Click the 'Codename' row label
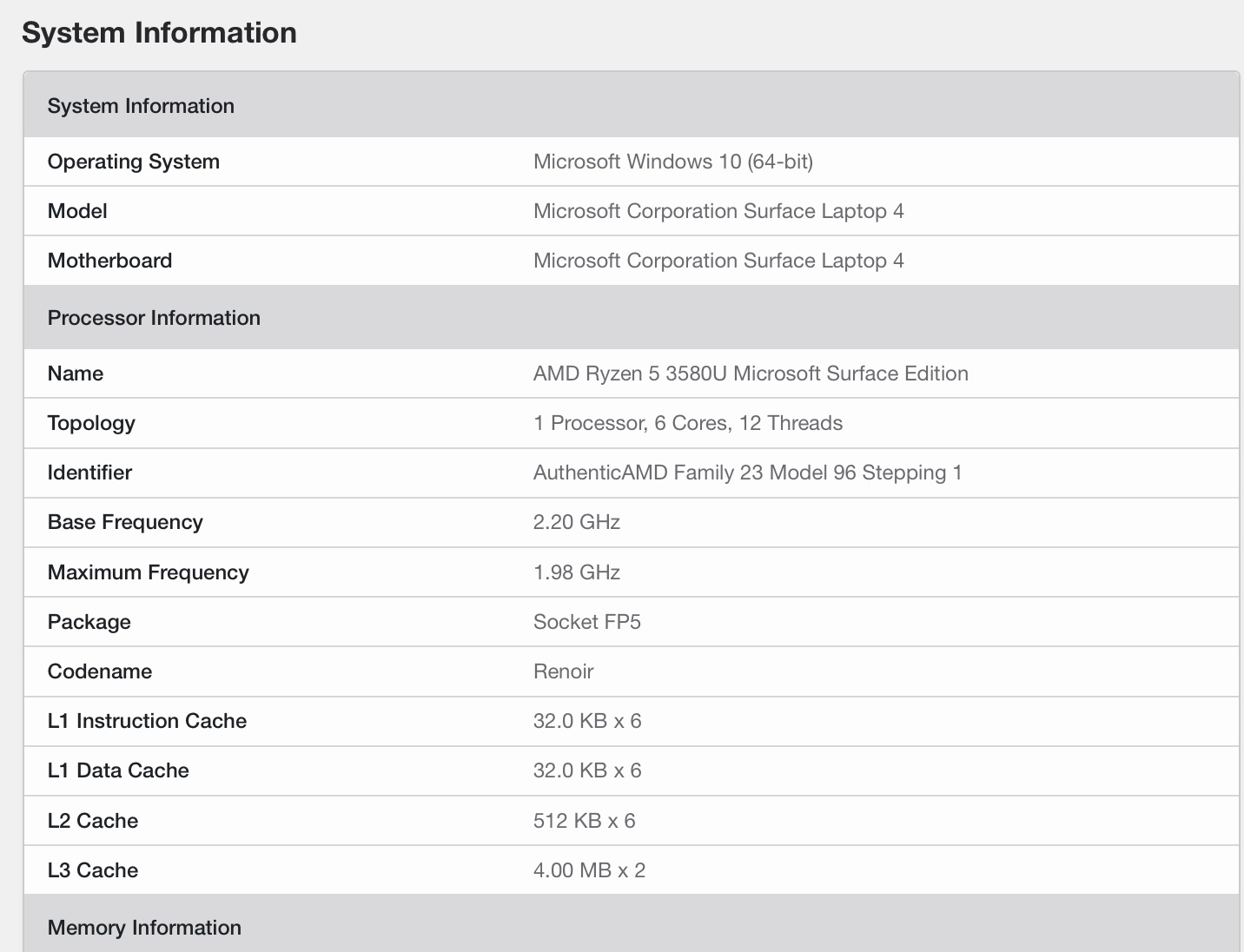The height and width of the screenshot is (952, 1244). [100, 671]
